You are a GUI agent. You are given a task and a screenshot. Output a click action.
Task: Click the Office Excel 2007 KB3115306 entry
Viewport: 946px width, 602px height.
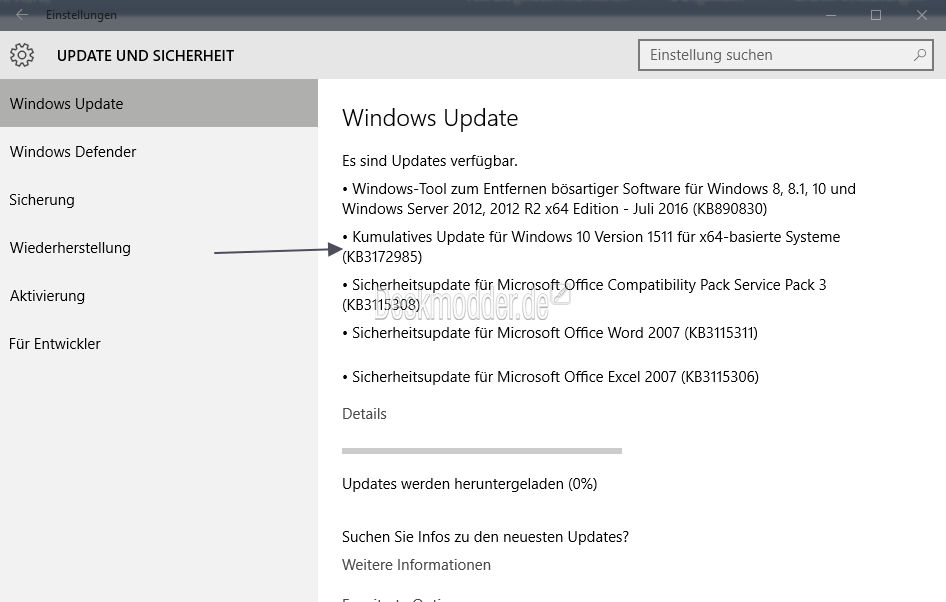click(550, 377)
